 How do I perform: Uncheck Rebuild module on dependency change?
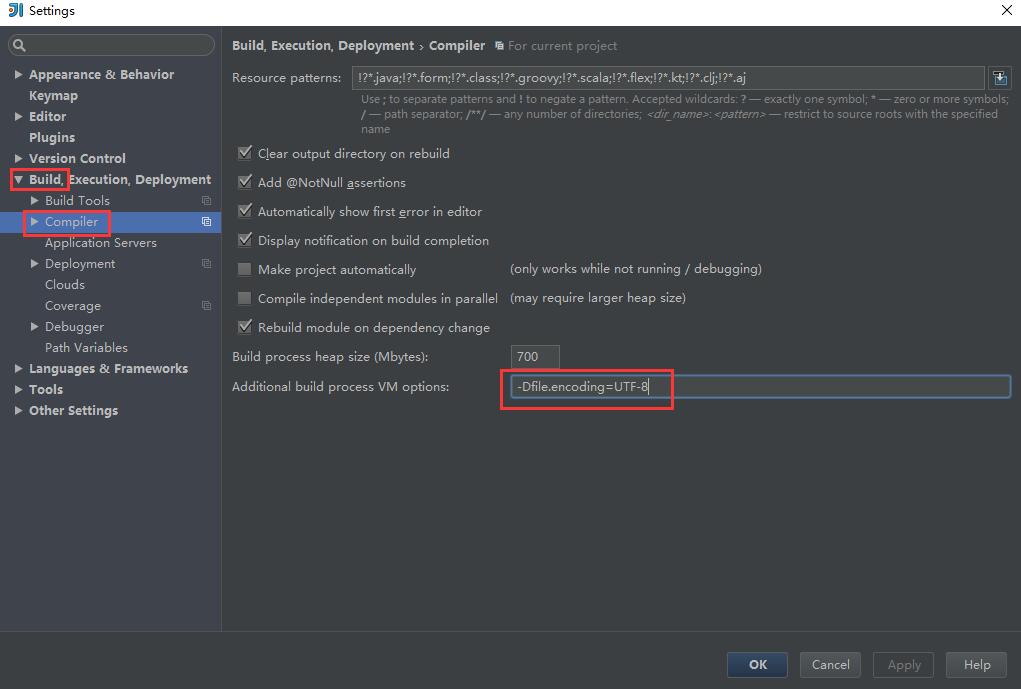(x=245, y=327)
